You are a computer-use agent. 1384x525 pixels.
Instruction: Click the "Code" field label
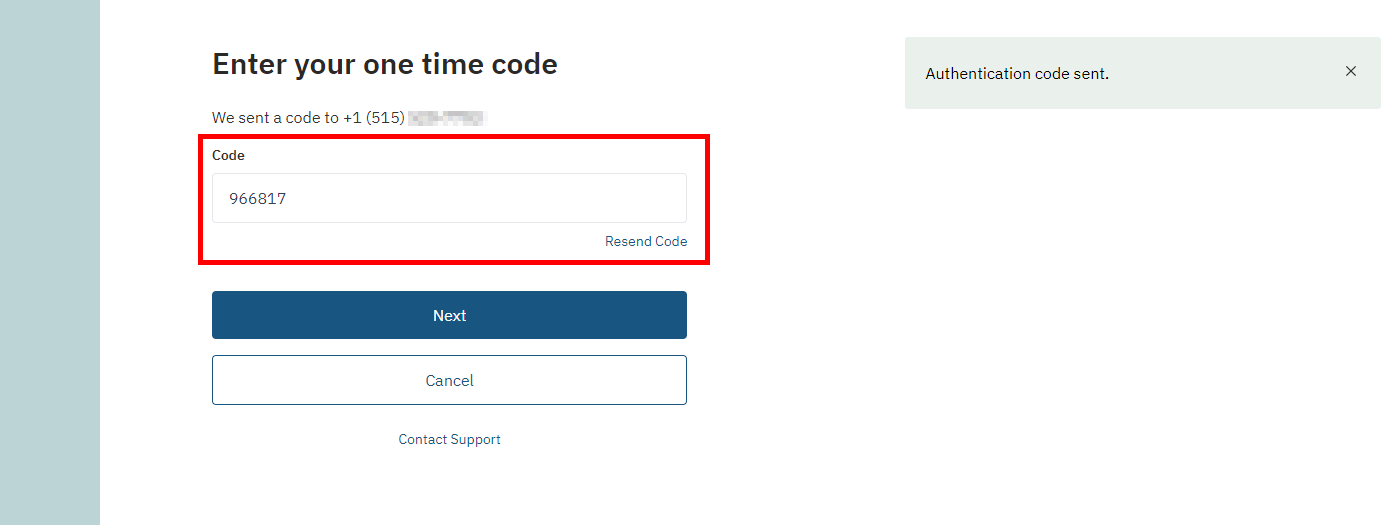click(x=228, y=155)
